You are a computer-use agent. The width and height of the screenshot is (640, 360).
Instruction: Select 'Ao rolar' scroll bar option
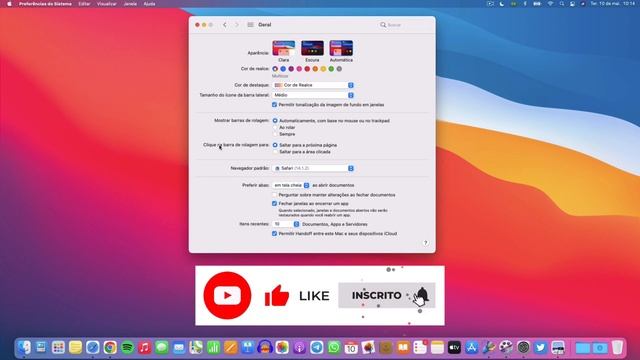click(275, 127)
